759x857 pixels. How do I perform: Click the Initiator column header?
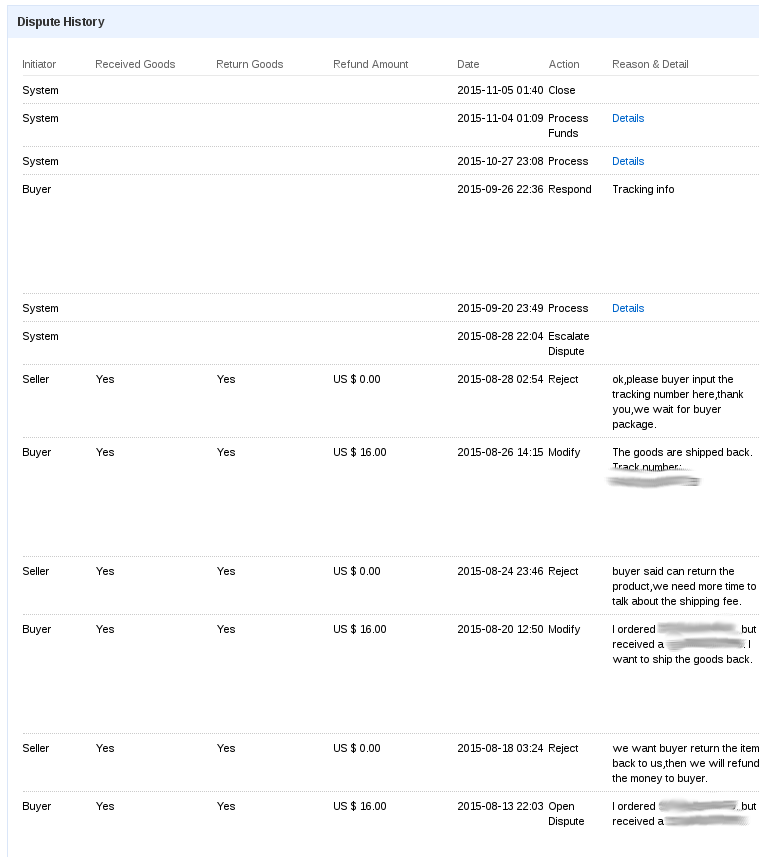pyautogui.click(x=39, y=64)
